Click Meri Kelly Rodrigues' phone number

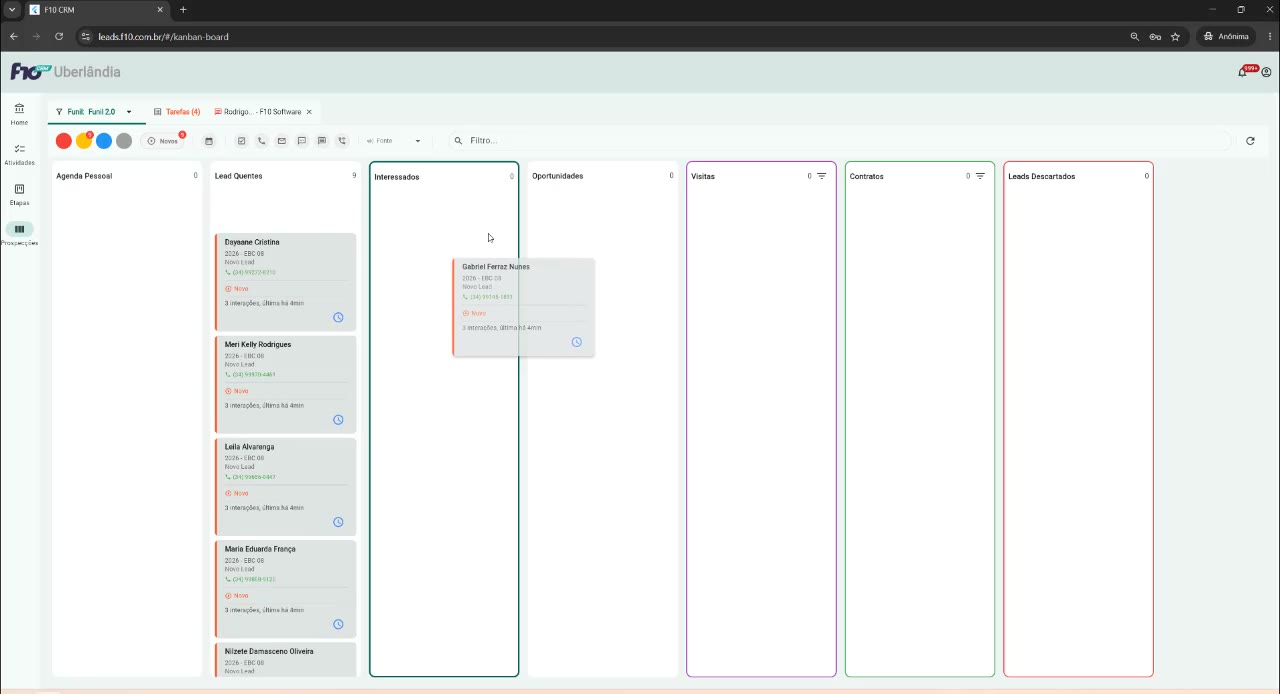(x=254, y=375)
